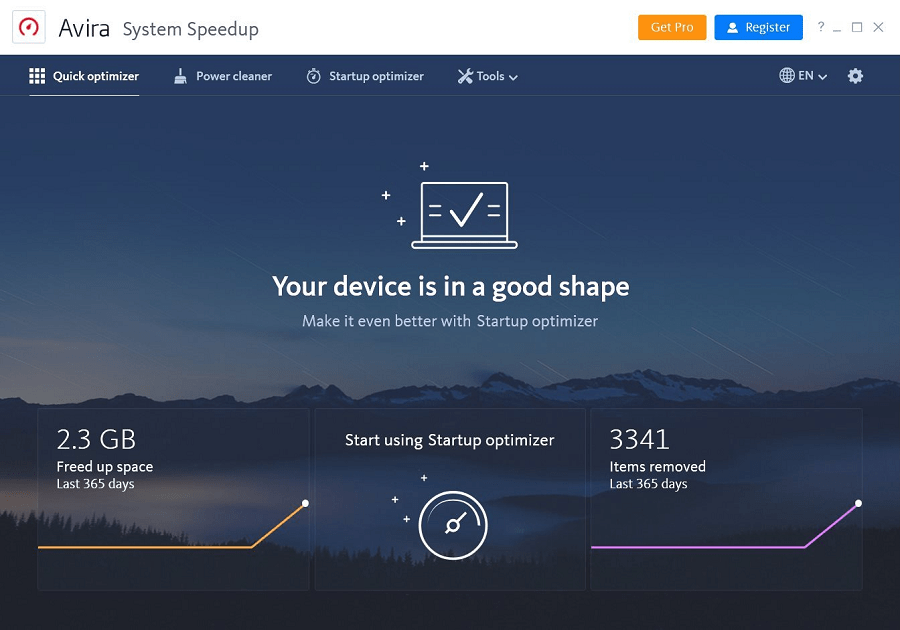900x630 pixels.
Task: Click the 2.3 GB value
Action: point(96,440)
